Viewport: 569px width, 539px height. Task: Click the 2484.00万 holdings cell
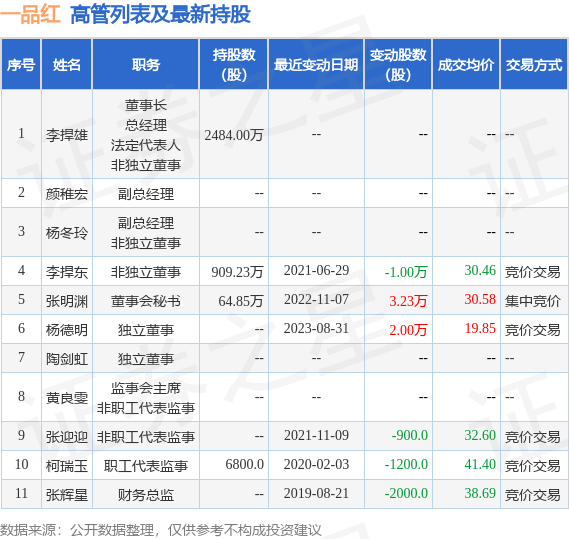[234, 135]
